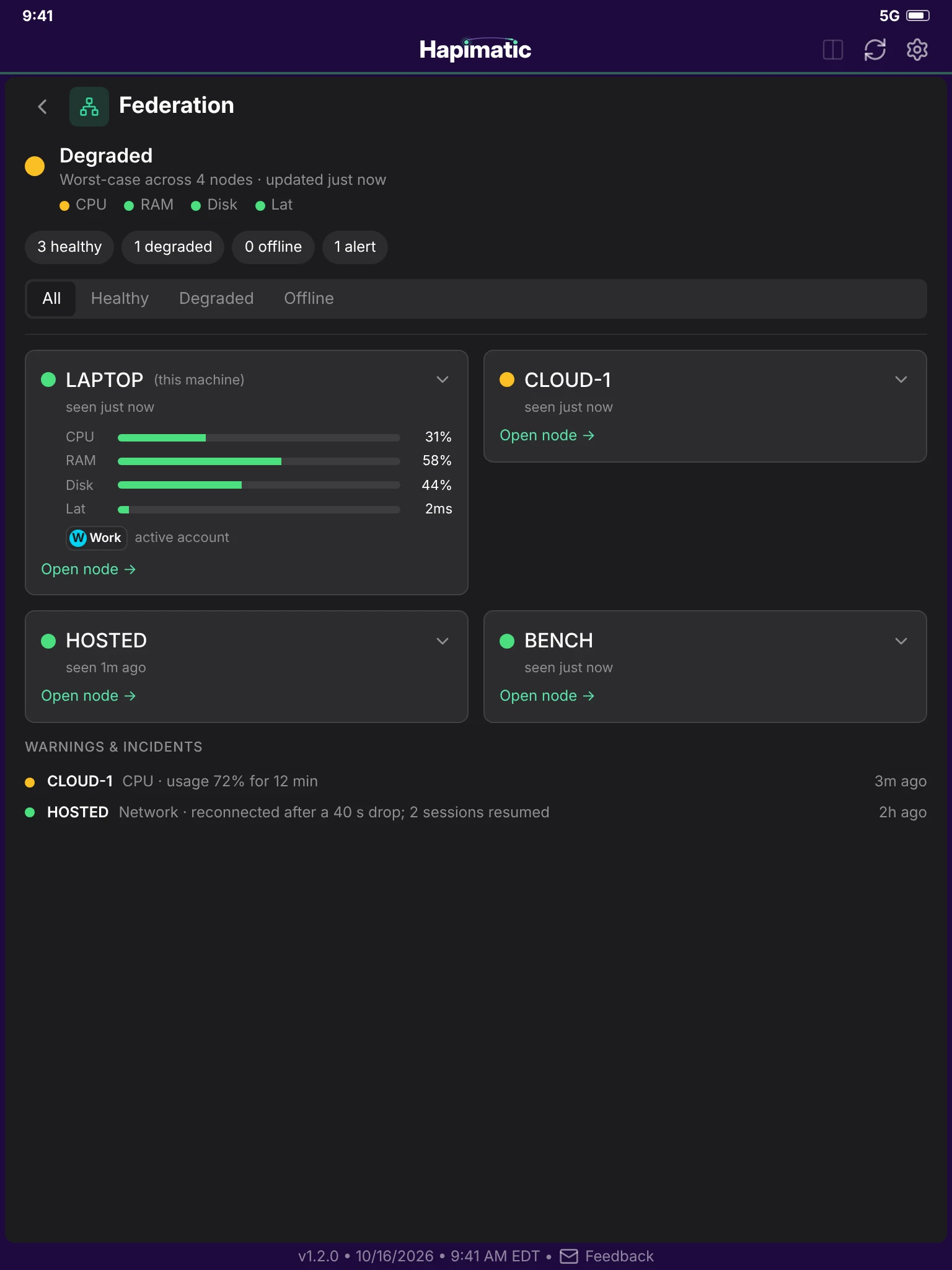The height and width of the screenshot is (1270, 952).
Task: Click the BENCH green status dot
Action: (x=507, y=641)
